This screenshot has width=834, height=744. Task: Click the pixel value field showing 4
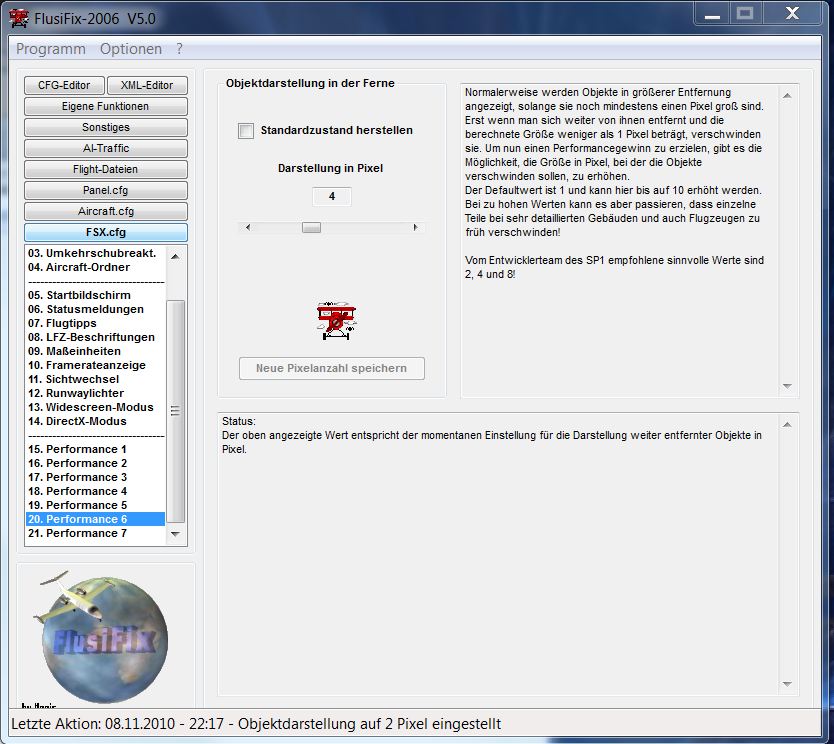(x=331, y=196)
